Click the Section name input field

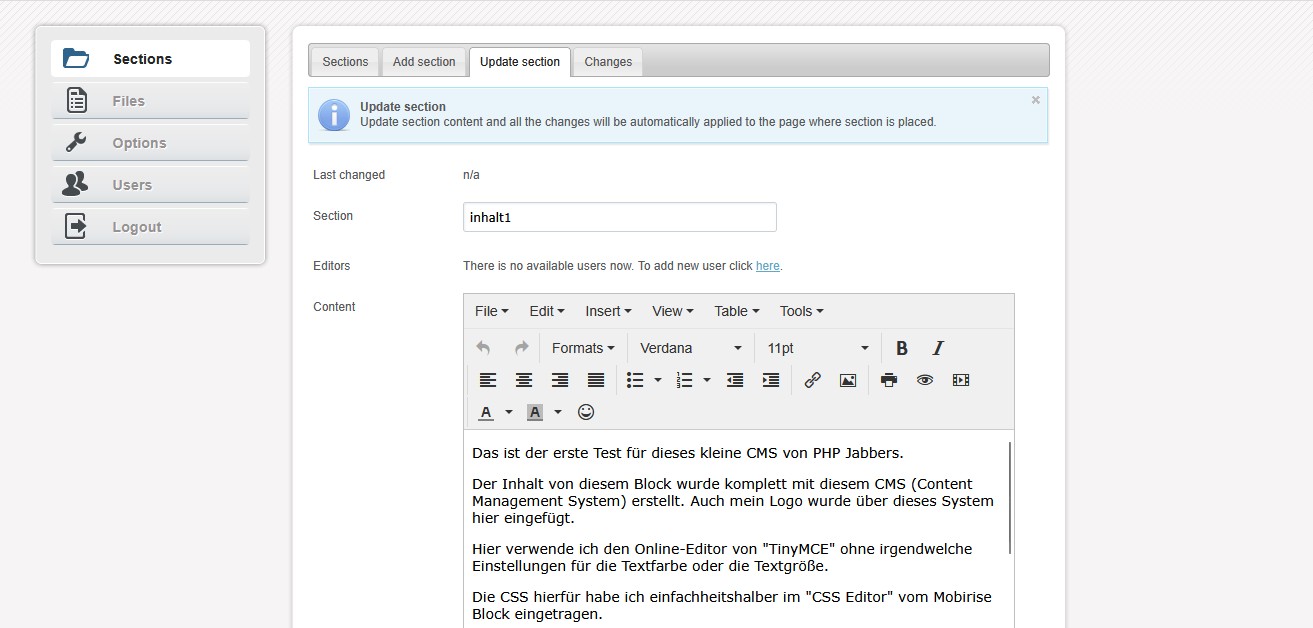(x=619, y=217)
